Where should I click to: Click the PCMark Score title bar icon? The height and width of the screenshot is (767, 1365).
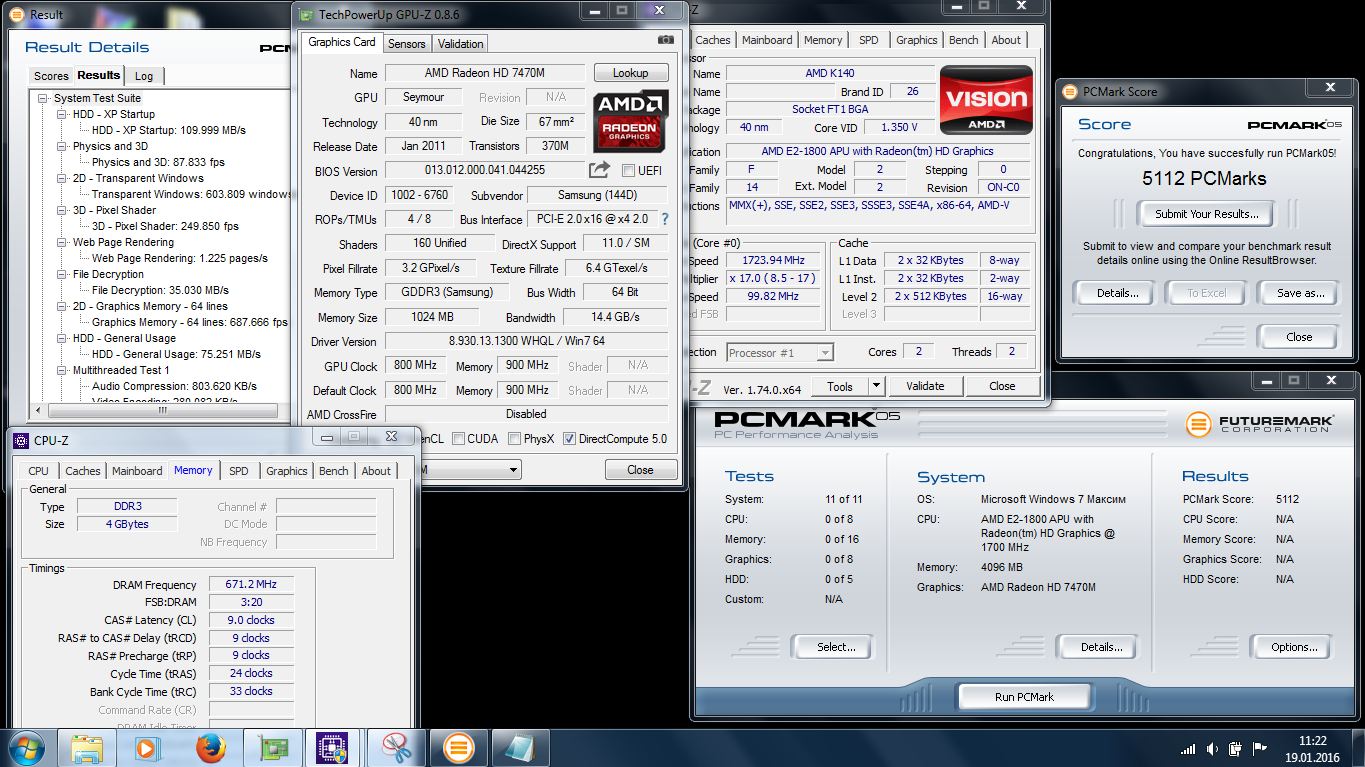pyautogui.click(x=1071, y=91)
